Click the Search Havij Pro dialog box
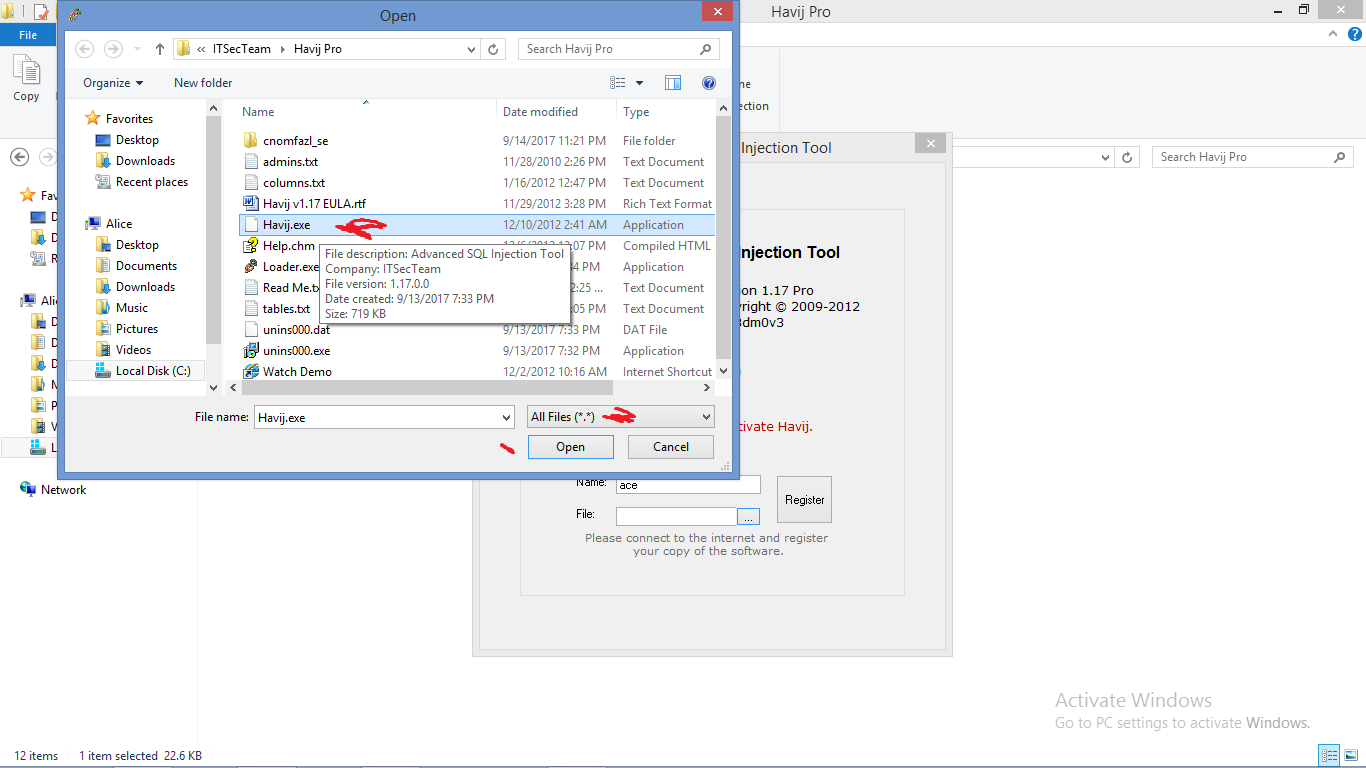The image size is (1366, 768). tap(618, 49)
